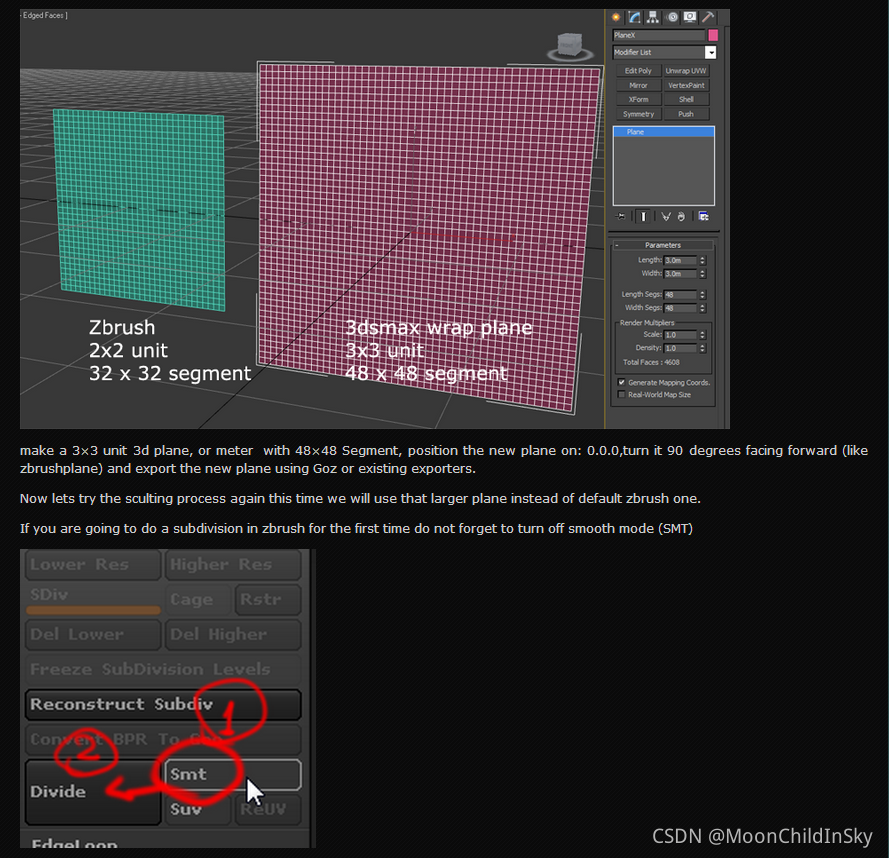Click the Pin Stack icon
889x858 pixels.
(x=621, y=217)
